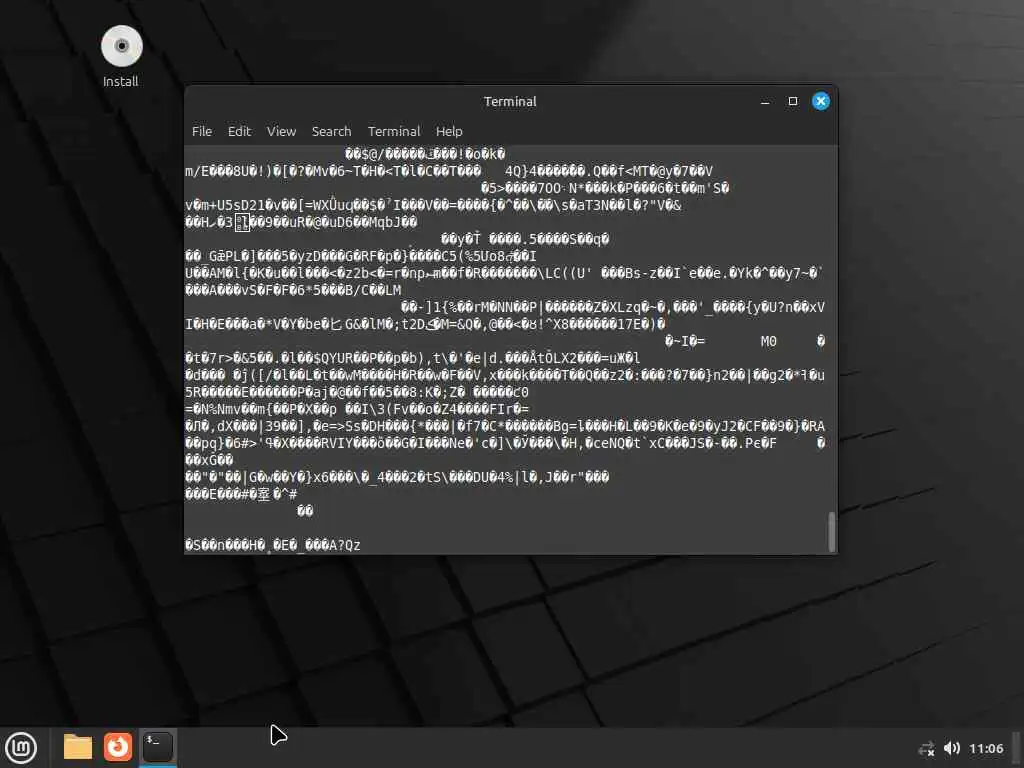Open the 11:06 clock calendar
This screenshot has height=768, width=1024.
(x=985, y=748)
